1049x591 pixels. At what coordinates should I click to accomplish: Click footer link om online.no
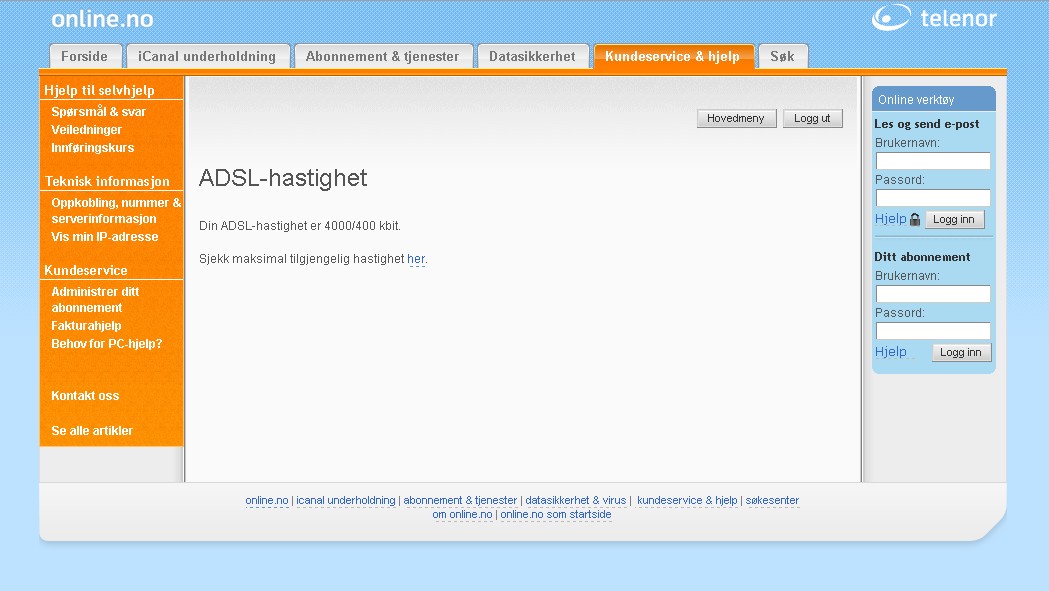pyautogui.click(x=462, y=515)
